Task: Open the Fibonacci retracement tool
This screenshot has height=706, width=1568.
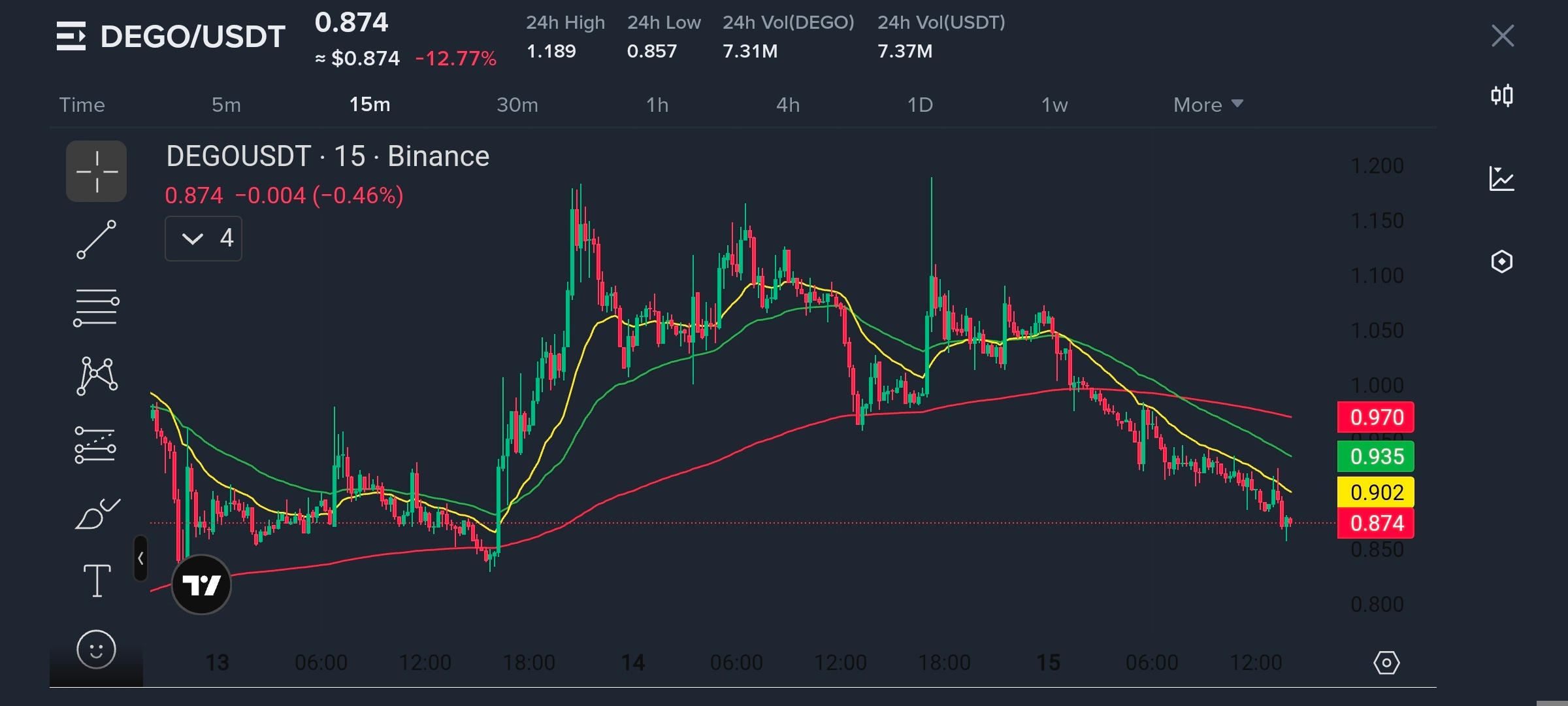Action: [x=96, y=307]
